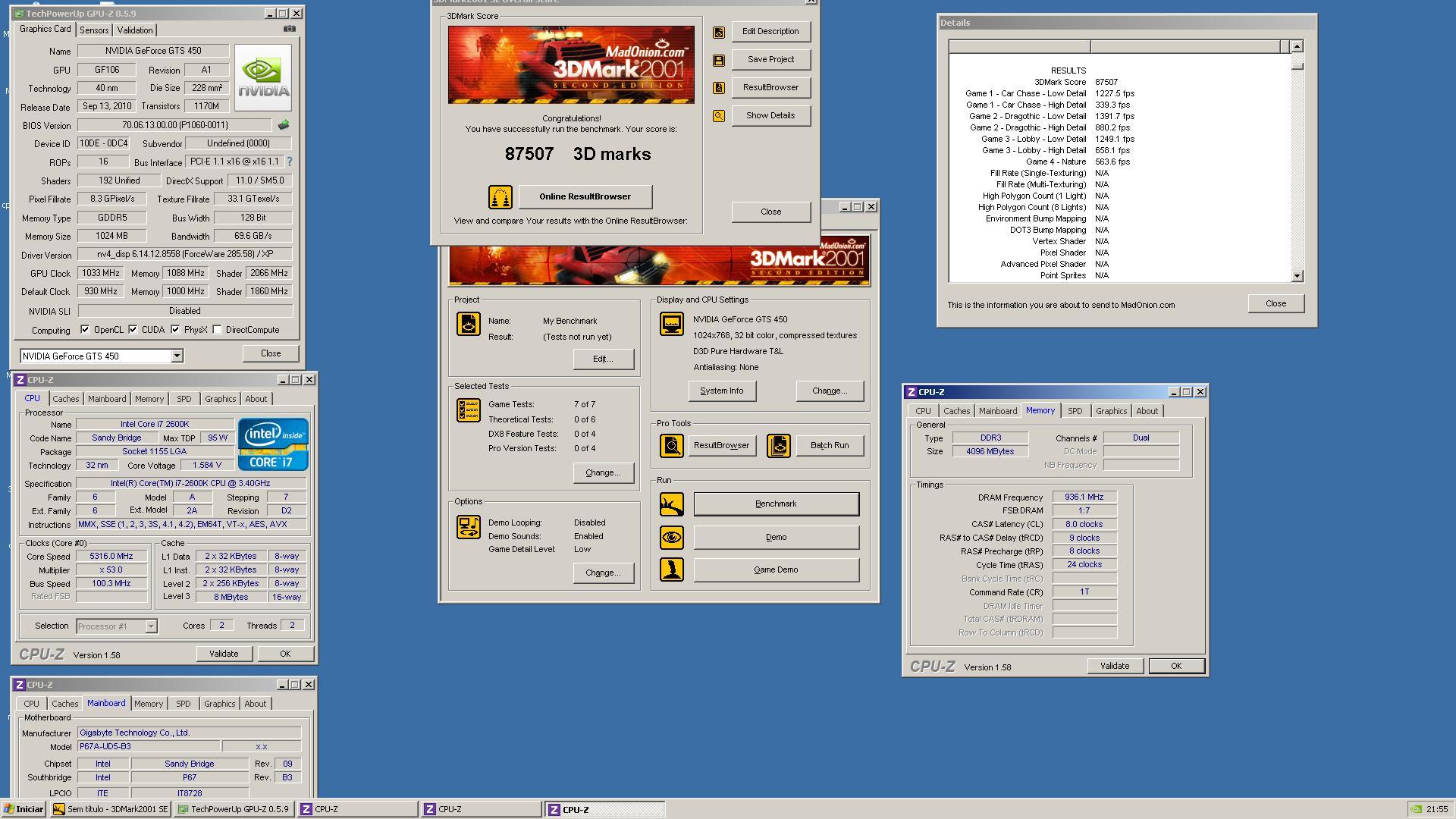Click the Online ResultBrowser trophy icon
1456x819 pixels.
[500, 197]
